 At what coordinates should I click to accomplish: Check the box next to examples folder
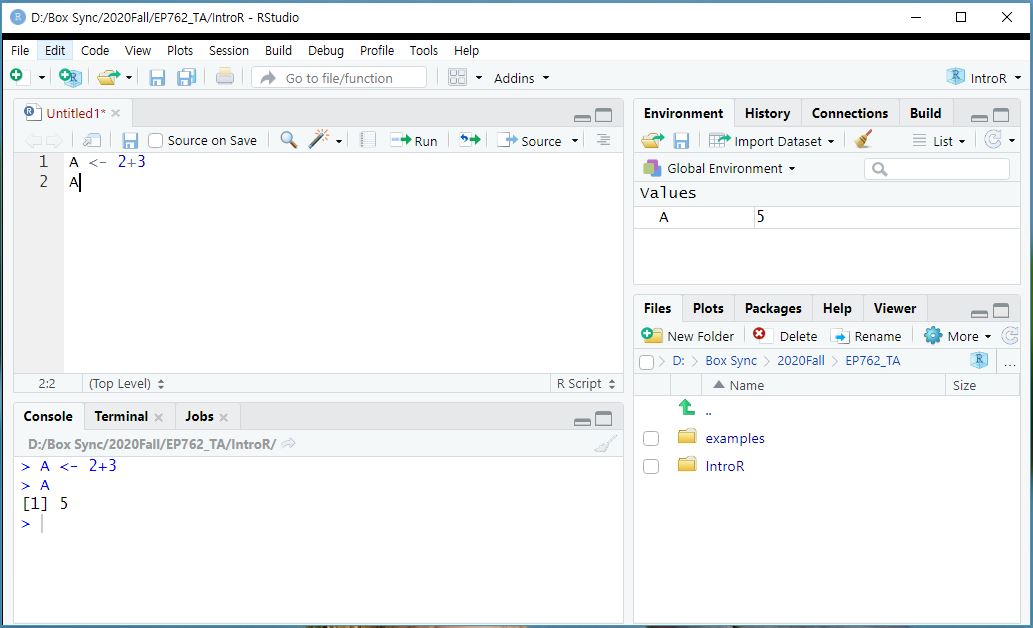pos(651,438)
